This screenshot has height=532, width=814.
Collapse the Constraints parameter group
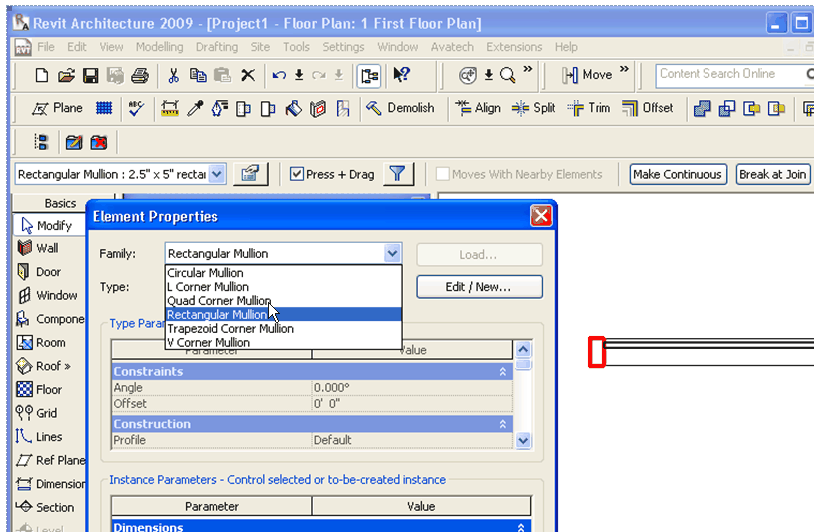(503, 372)
